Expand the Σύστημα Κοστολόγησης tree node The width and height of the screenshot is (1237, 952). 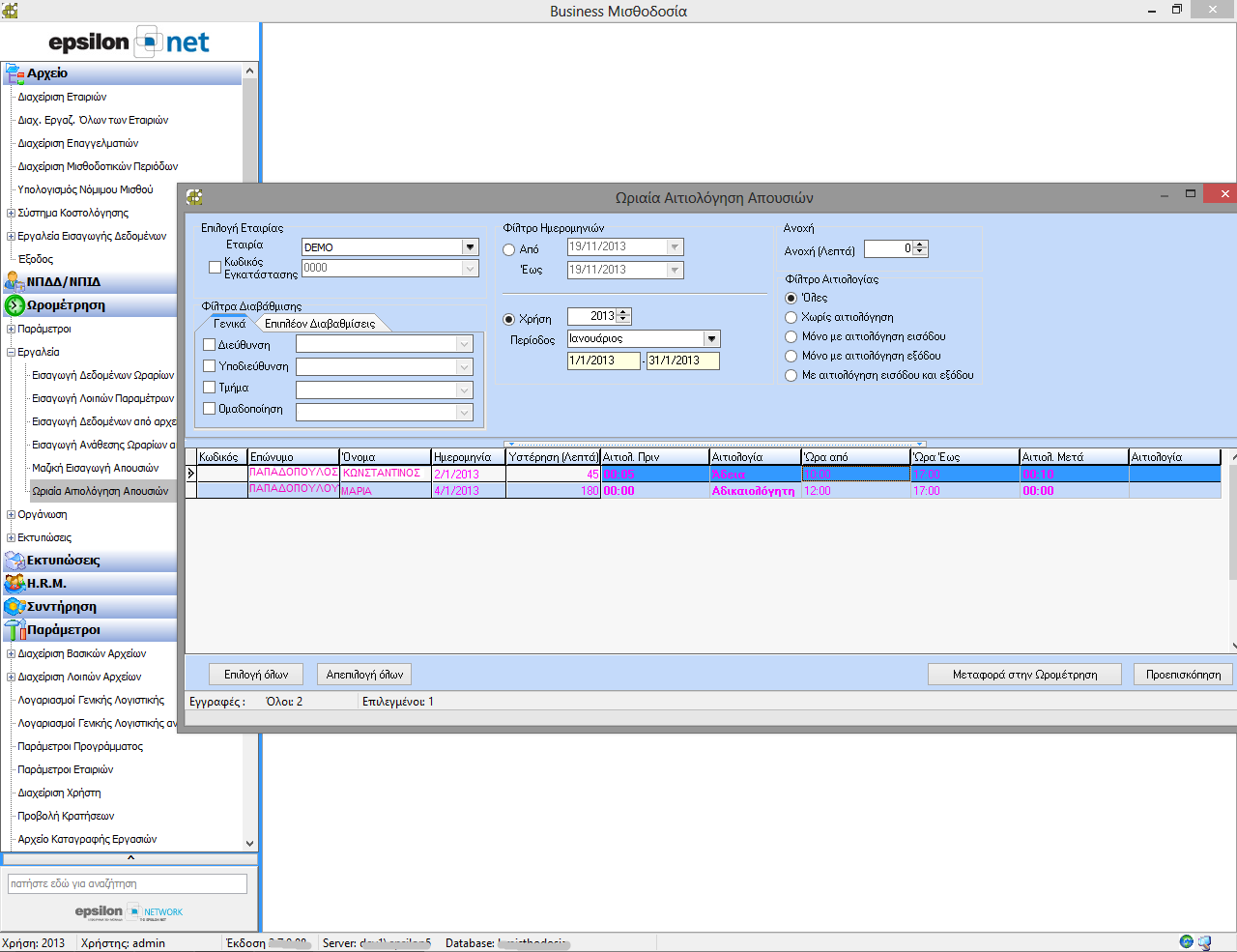(x=11, y=213)
